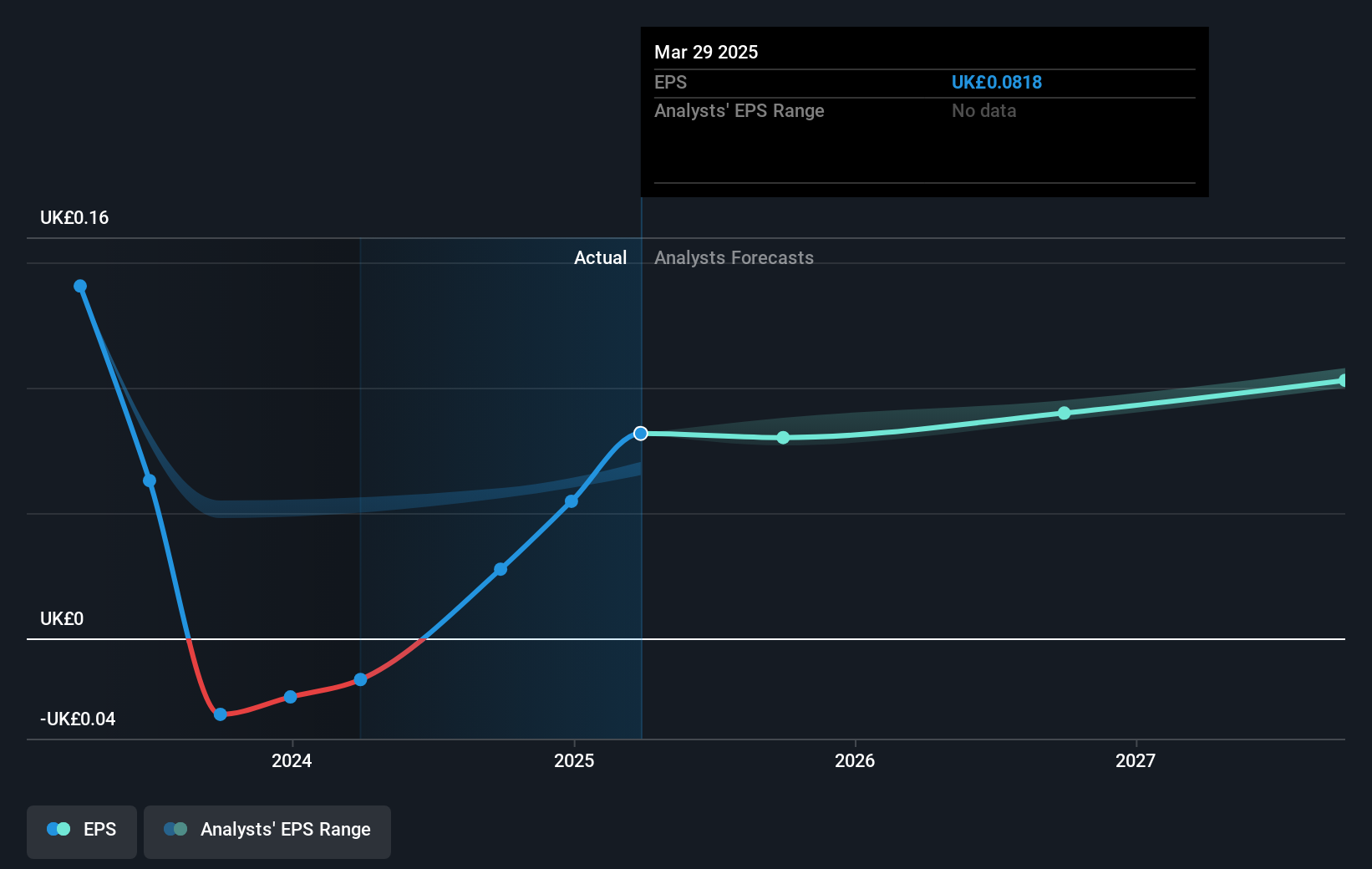This screenshot has width=1372, height=869.
Task: Click the Mar 29 2025 tooltip heading
Action: [706, 52]
